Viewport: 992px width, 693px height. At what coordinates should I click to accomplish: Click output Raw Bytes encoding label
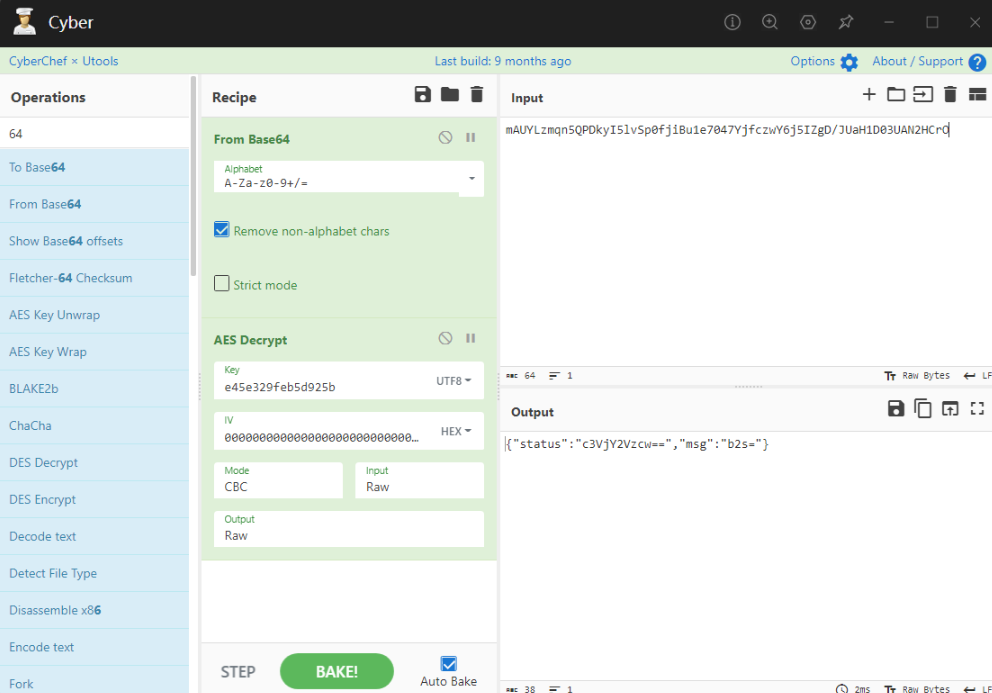coord(926,689)
